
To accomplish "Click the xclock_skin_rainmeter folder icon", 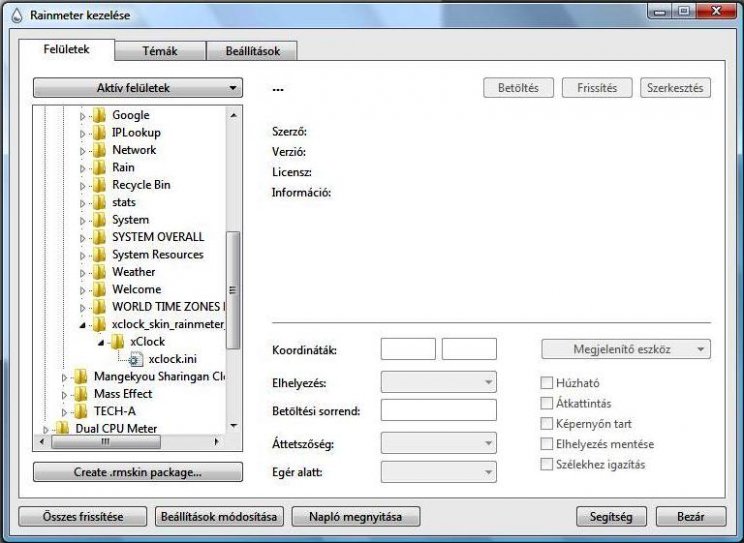I will coord(99,324).
